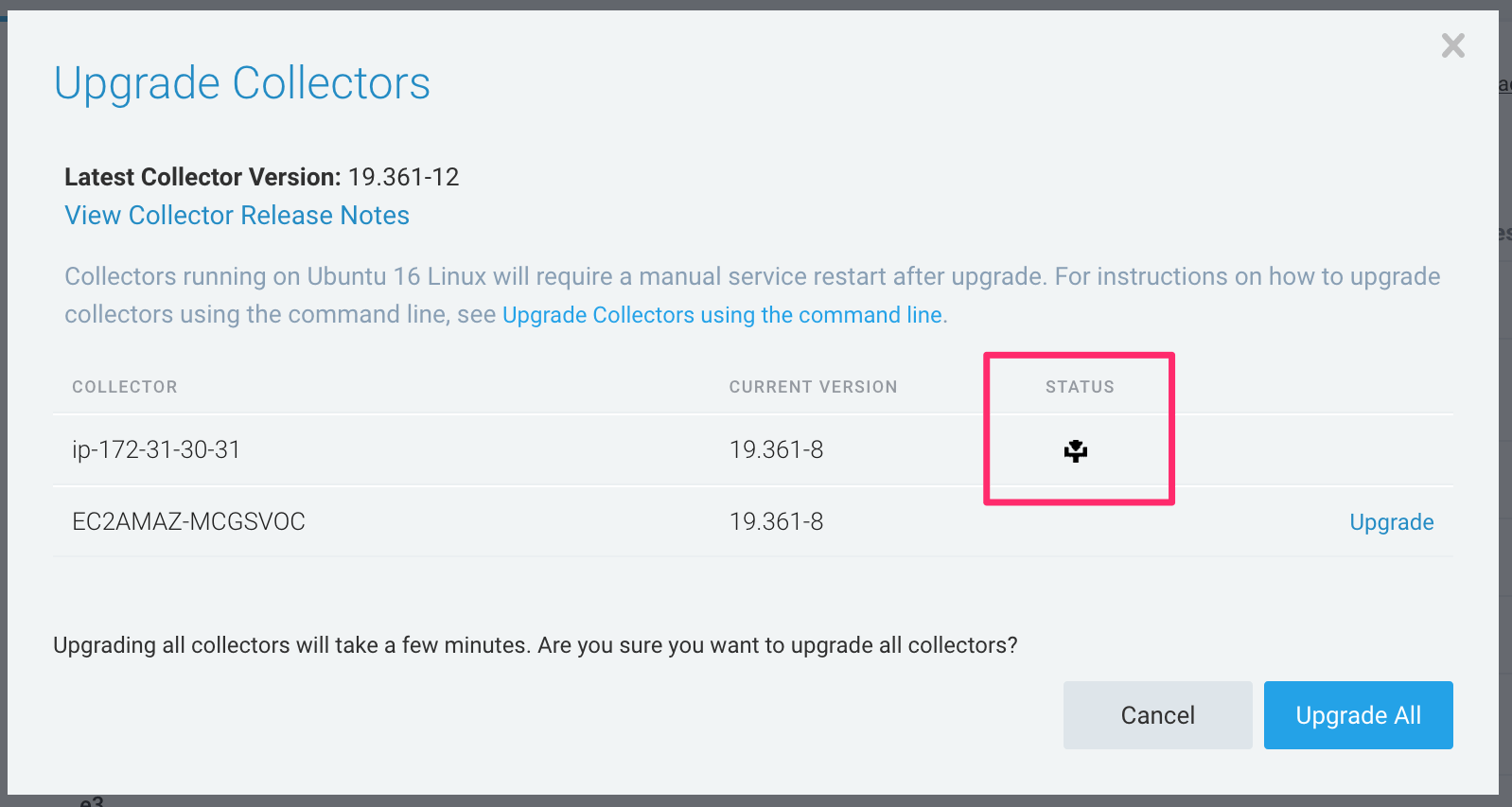Select the EC2AMAZ-MCGSVOC row
This screenshot has height=807, width=1512.
click(x=188, y=521)
